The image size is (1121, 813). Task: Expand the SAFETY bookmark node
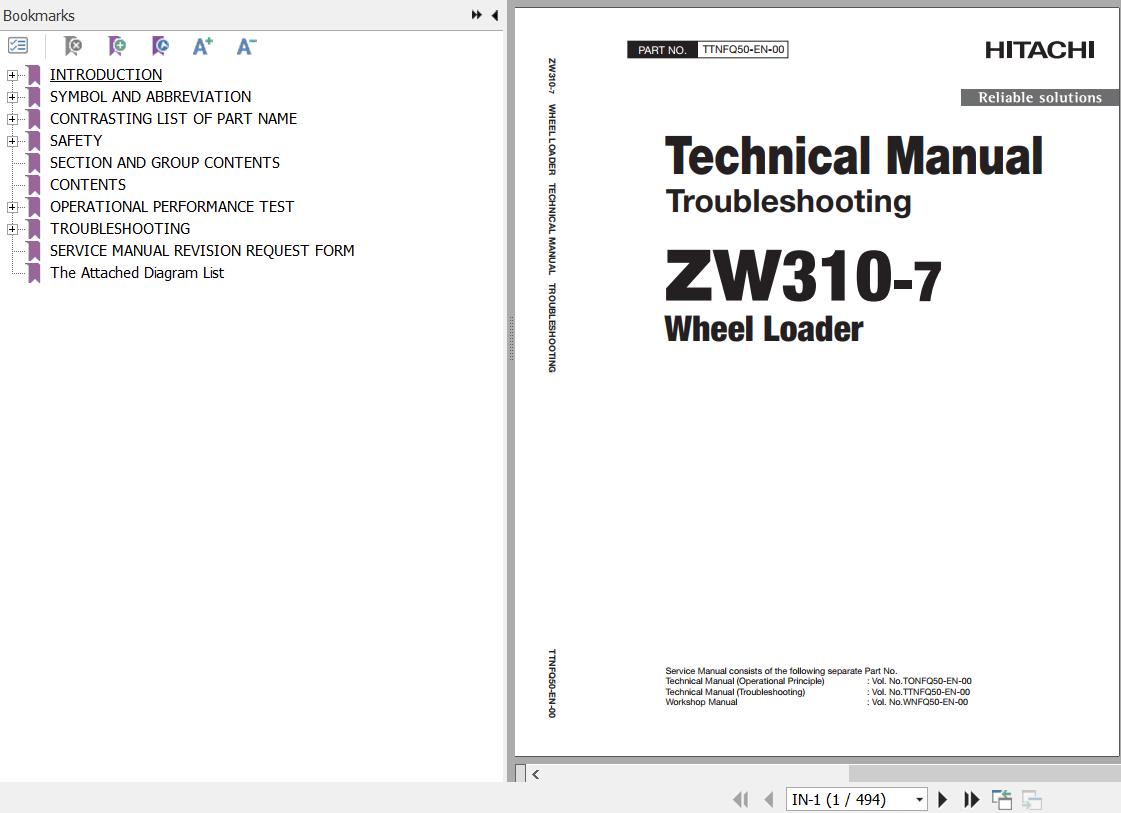tap(12, 142)
